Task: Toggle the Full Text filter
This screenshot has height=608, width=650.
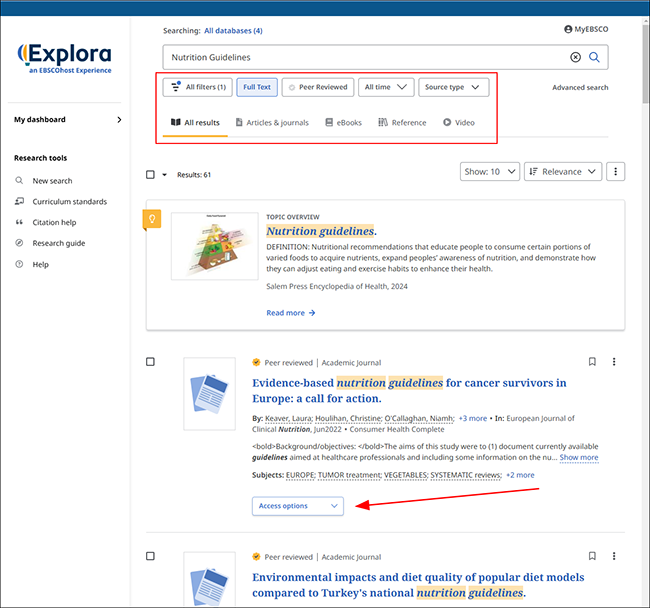Action: 257,87
